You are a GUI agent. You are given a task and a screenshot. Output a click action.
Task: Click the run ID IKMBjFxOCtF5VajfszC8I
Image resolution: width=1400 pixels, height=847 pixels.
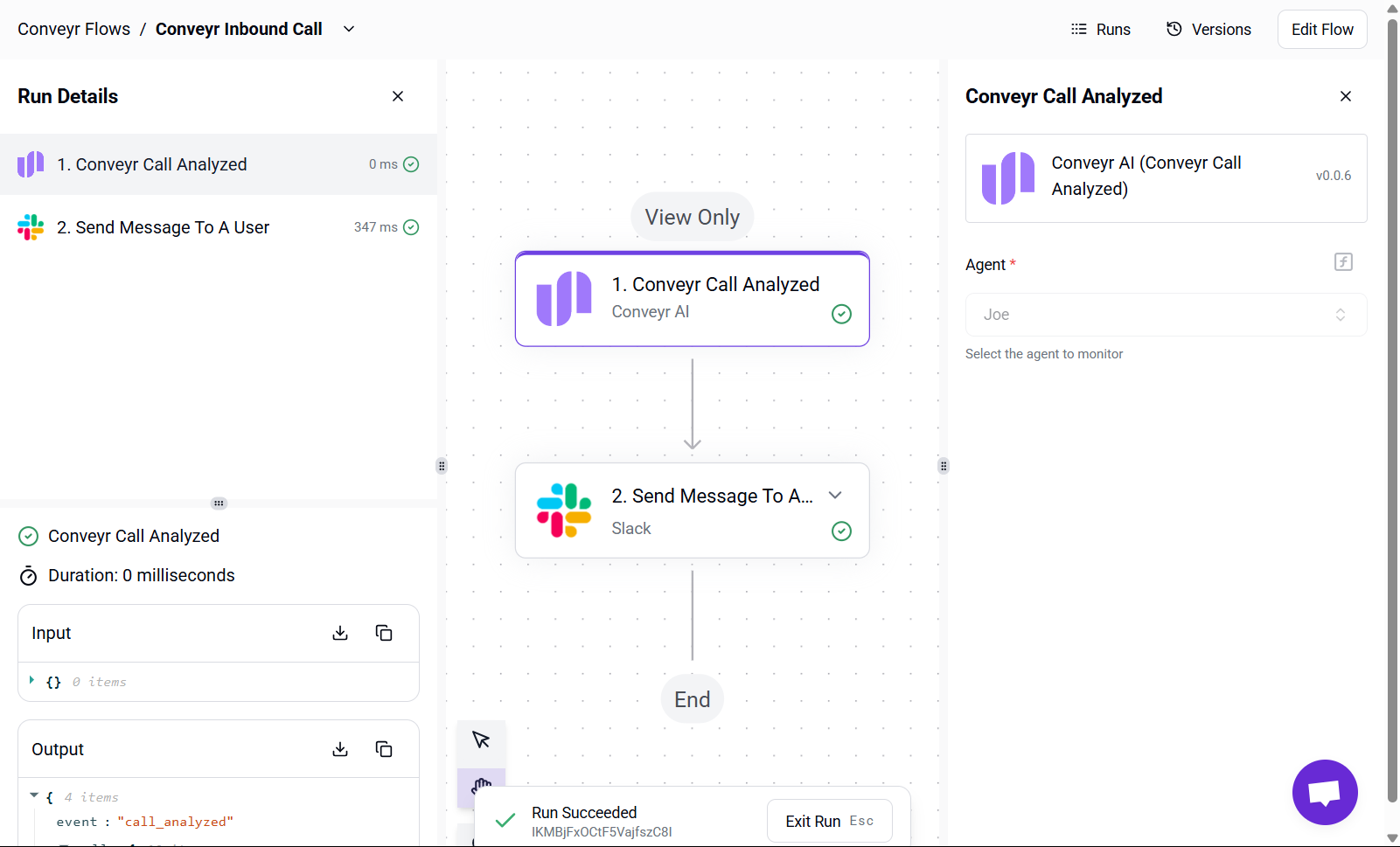pyautogui.click(x=602, y=832)
